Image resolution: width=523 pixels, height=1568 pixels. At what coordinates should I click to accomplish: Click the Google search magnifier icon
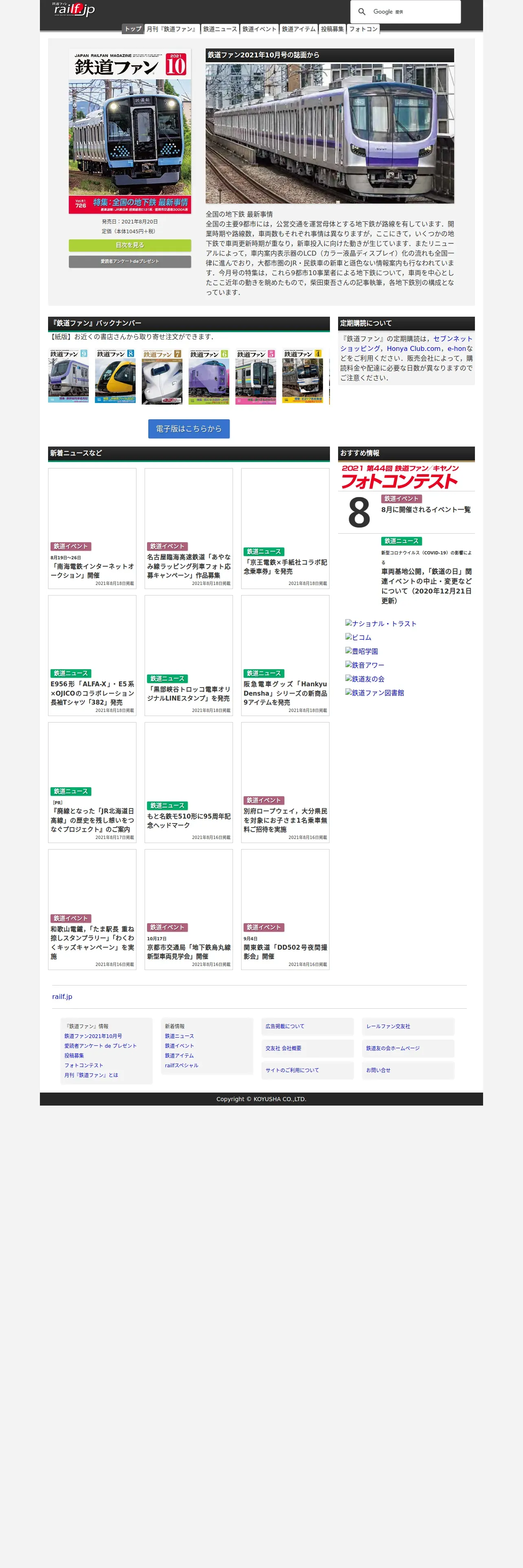point(362,11)
